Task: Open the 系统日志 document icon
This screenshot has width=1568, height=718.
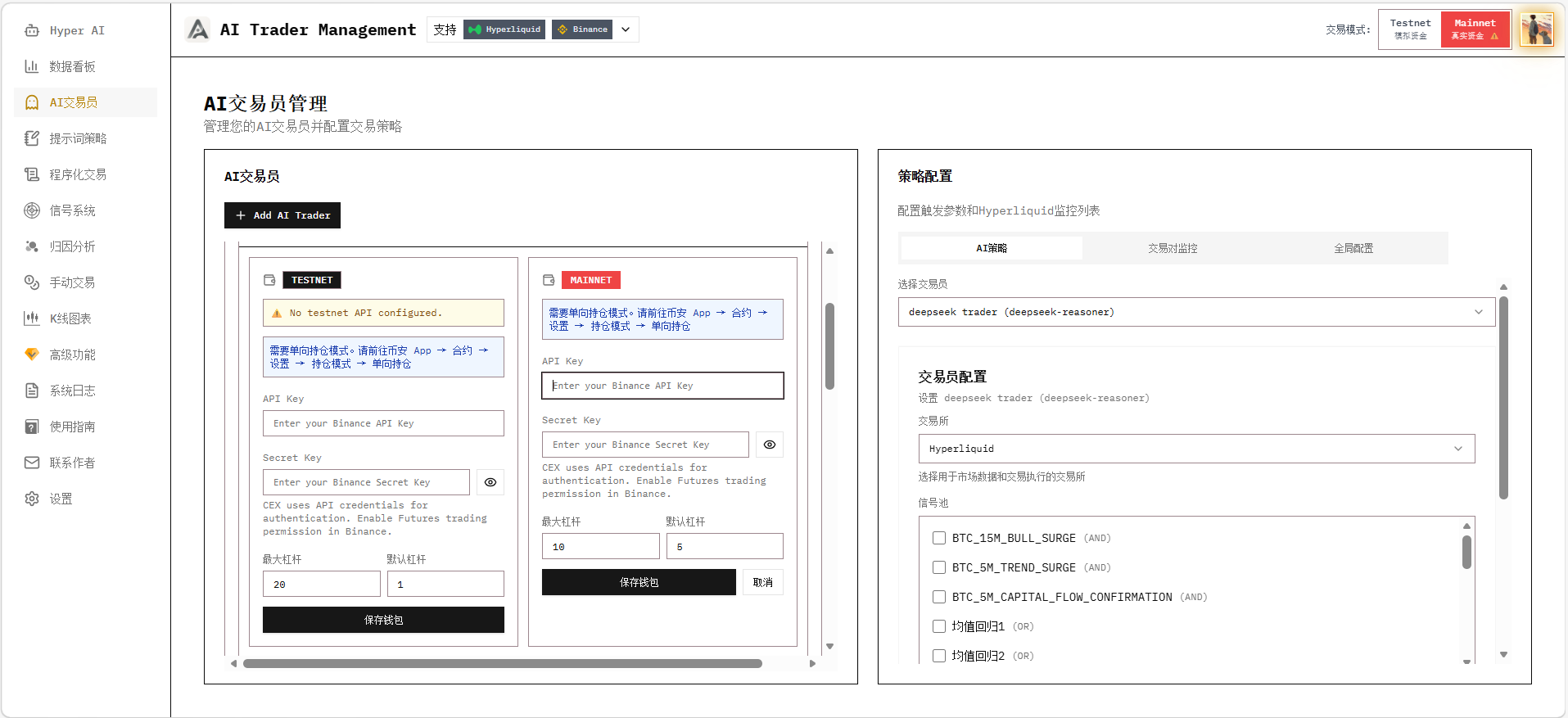Action: (x=32, y=391)
